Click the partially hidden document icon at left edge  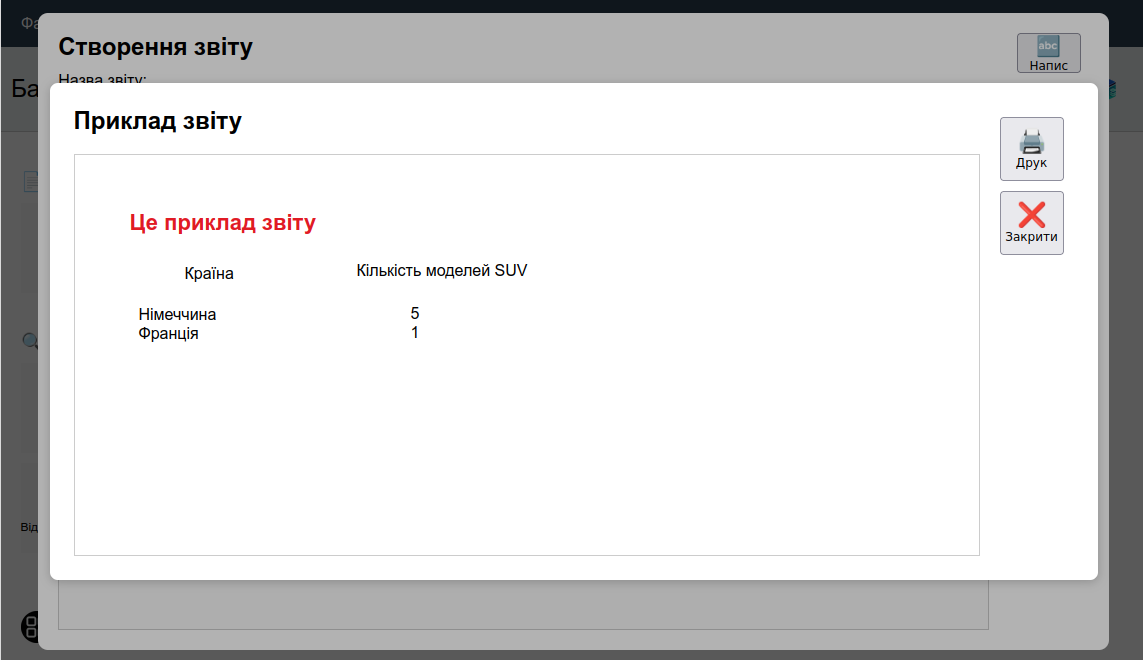31,181
